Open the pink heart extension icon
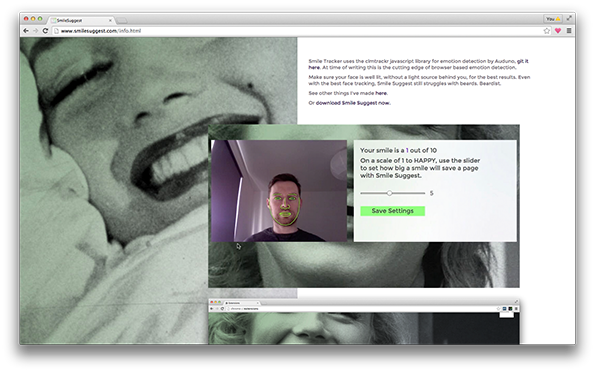Screen dimensions: 595x372 tap(558, 31)
